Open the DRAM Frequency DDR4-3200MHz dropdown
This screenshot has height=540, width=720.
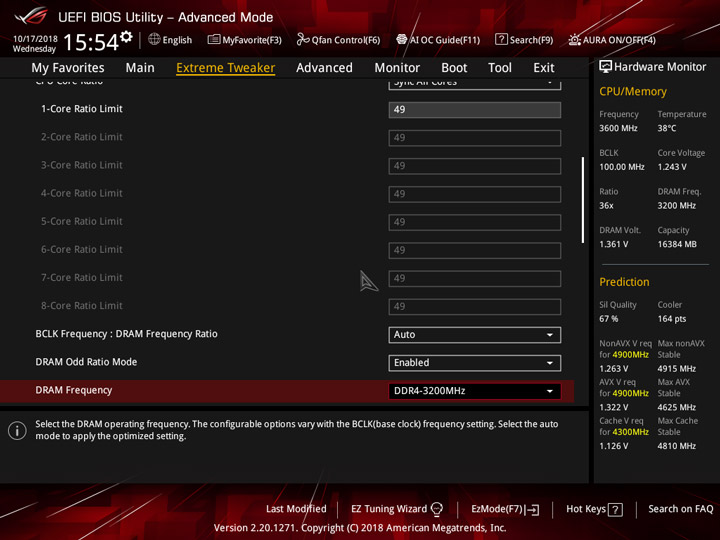[x=474, y=391]
